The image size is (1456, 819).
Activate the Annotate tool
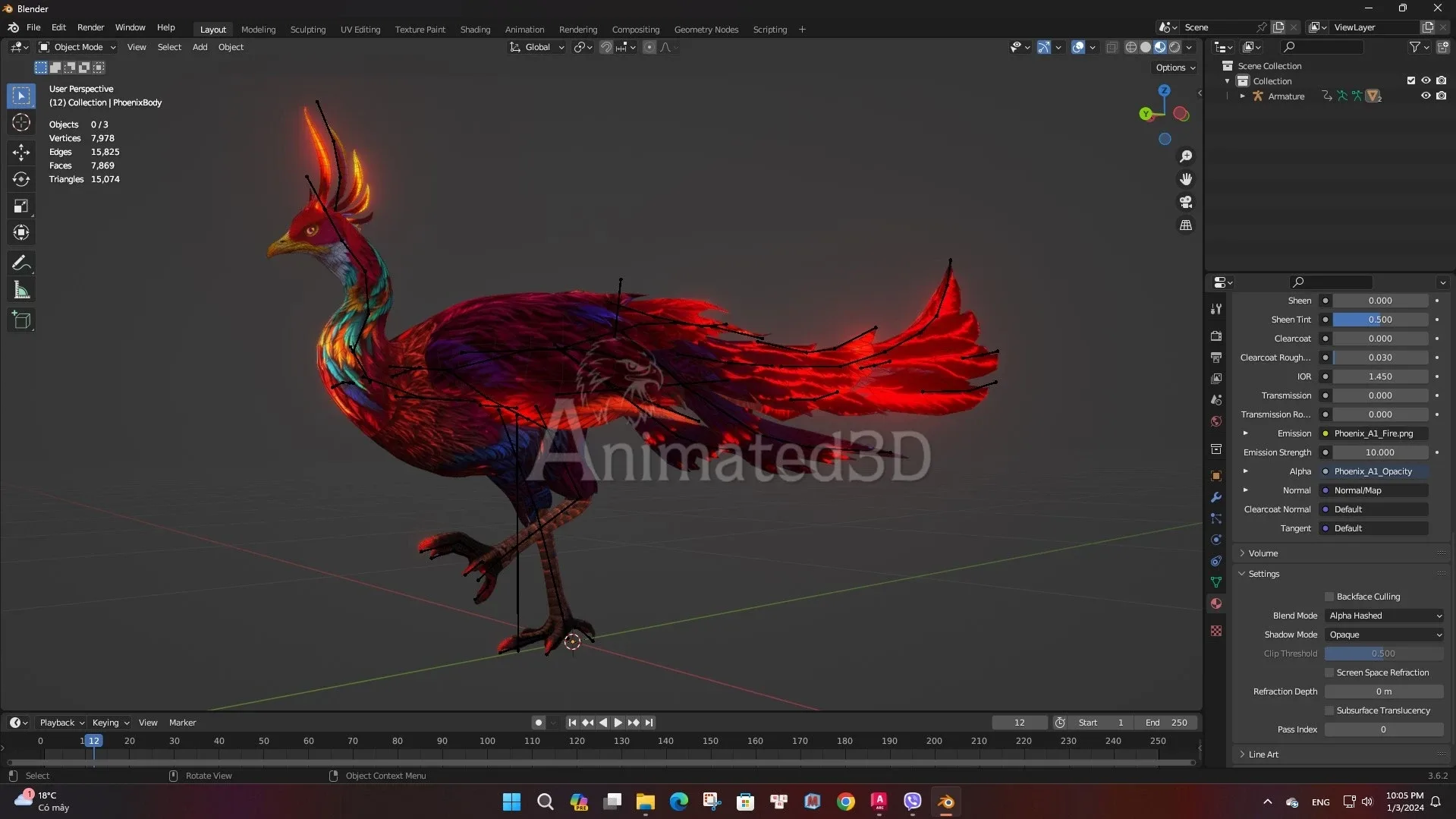point(20,263)
